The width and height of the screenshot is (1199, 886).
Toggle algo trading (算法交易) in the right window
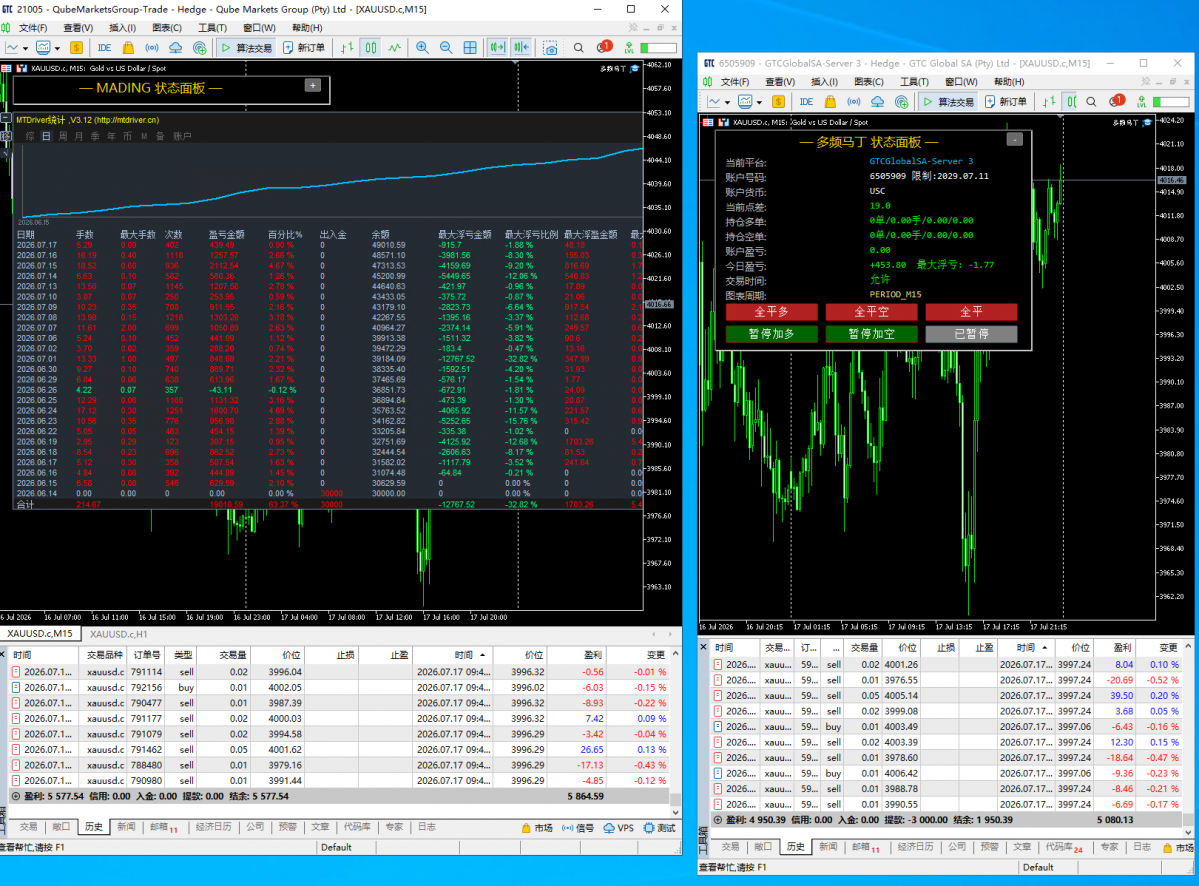[948, 101]
